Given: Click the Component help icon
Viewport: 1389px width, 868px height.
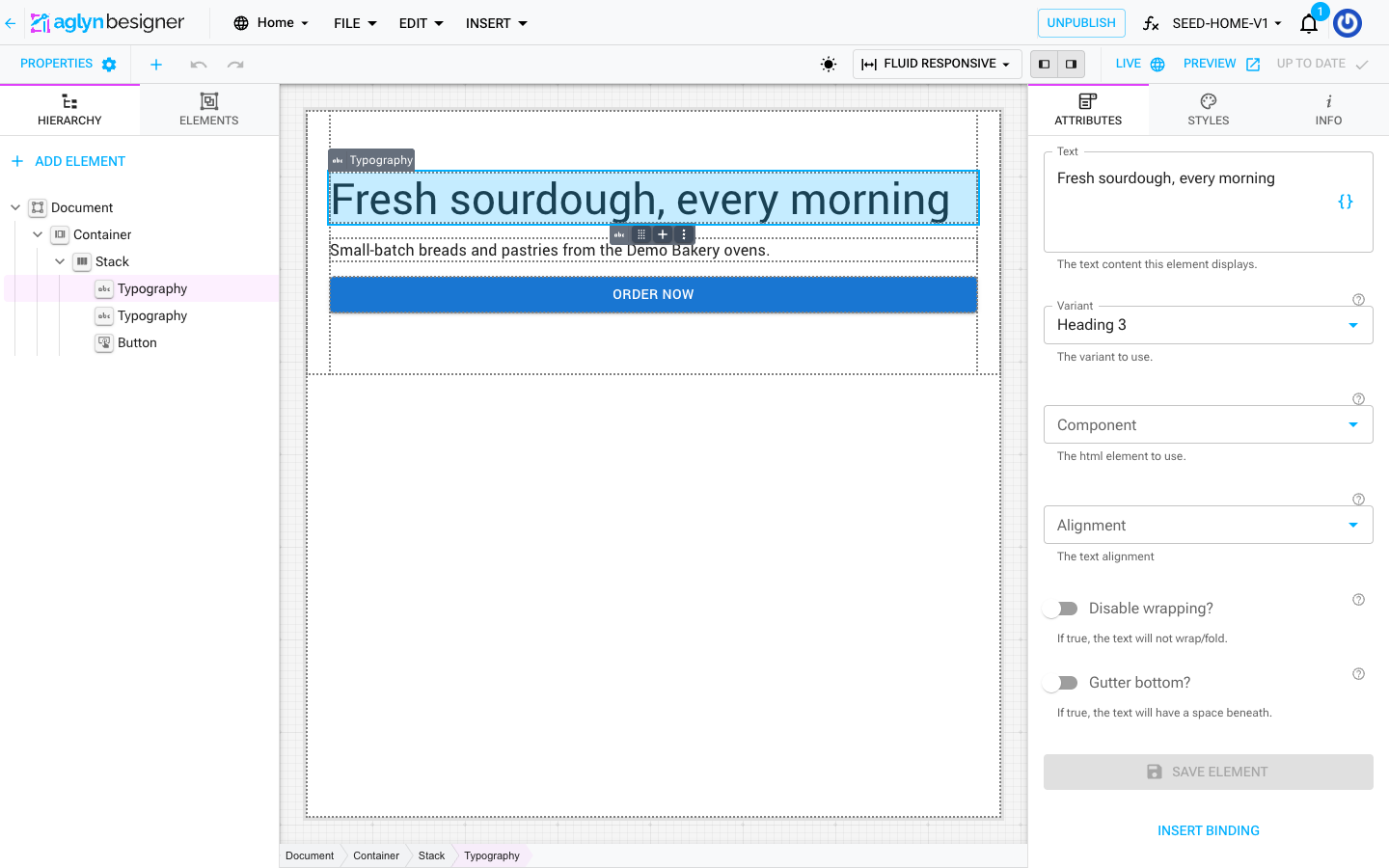Looking at the screenshot, I should tap(1358, 399).
